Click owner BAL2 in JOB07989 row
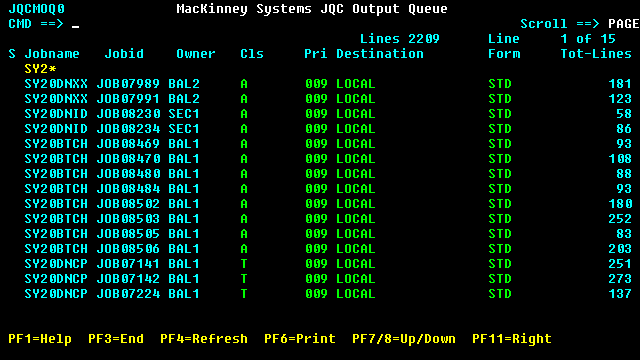Viewport: 640px width, 360px height. (184, 84)
